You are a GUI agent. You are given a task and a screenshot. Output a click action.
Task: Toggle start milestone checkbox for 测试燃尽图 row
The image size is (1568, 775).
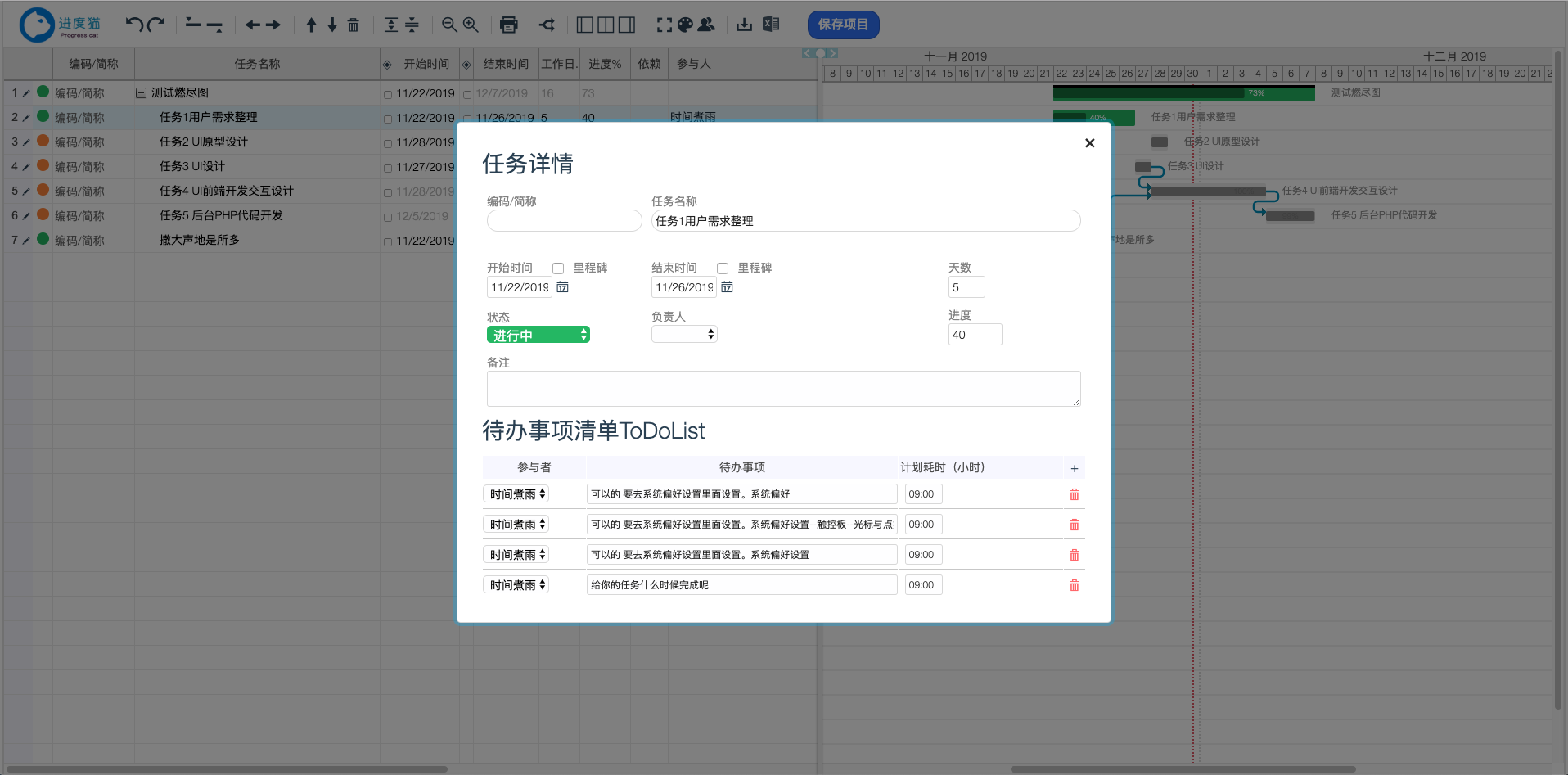(388, 95)
